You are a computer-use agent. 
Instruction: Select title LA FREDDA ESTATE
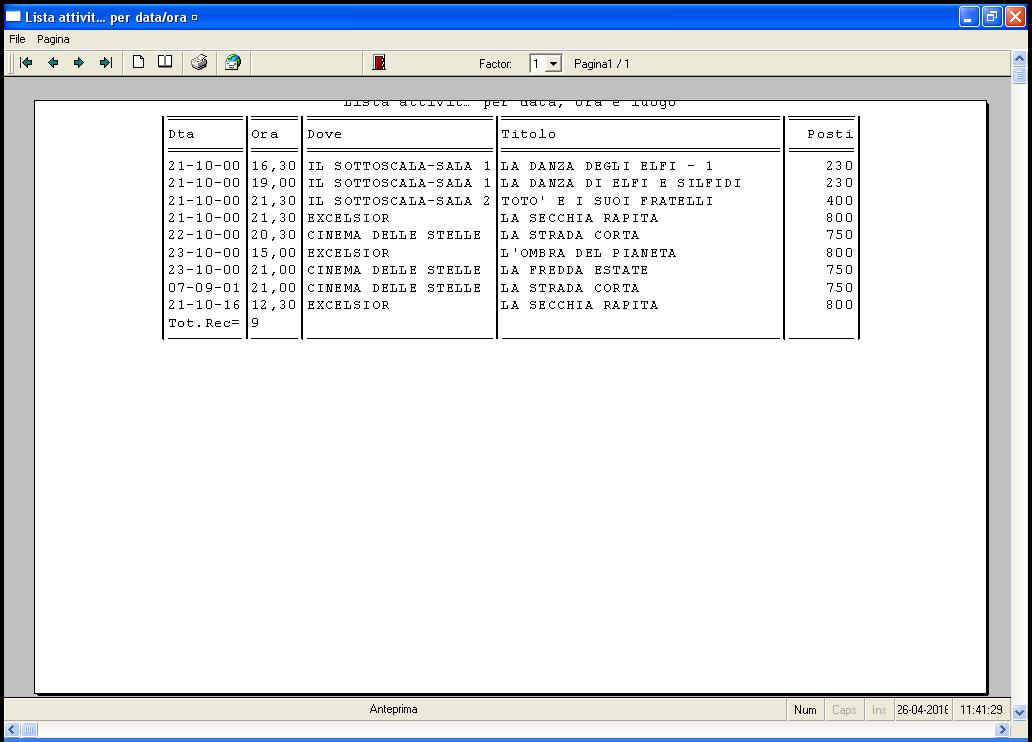coord(575,270)
